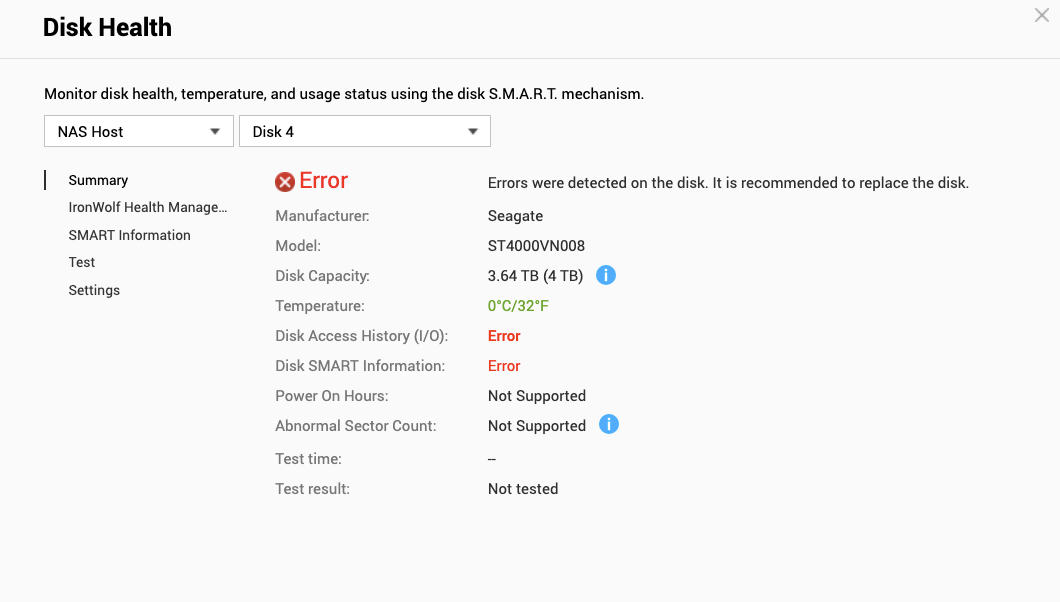This screenshot has height=602, width=1060.
Task: Select the Summary sidebar entry
Action: coord(98,180)
